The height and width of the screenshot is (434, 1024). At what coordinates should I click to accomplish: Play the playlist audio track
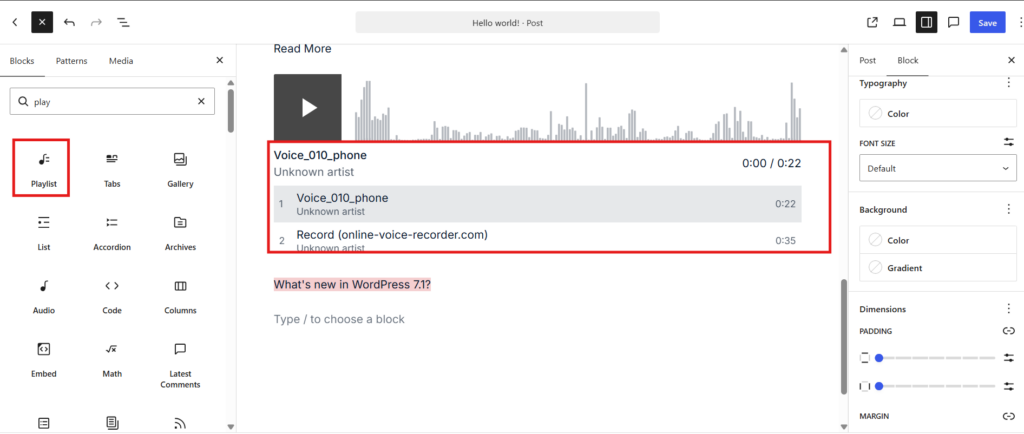[308, 108]
